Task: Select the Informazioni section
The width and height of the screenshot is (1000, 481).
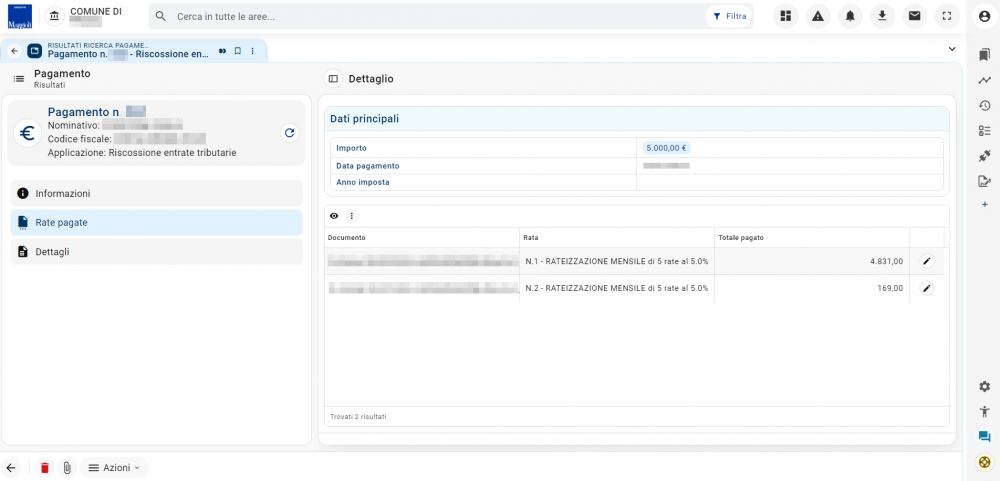Action: click(x=156, y=193)
